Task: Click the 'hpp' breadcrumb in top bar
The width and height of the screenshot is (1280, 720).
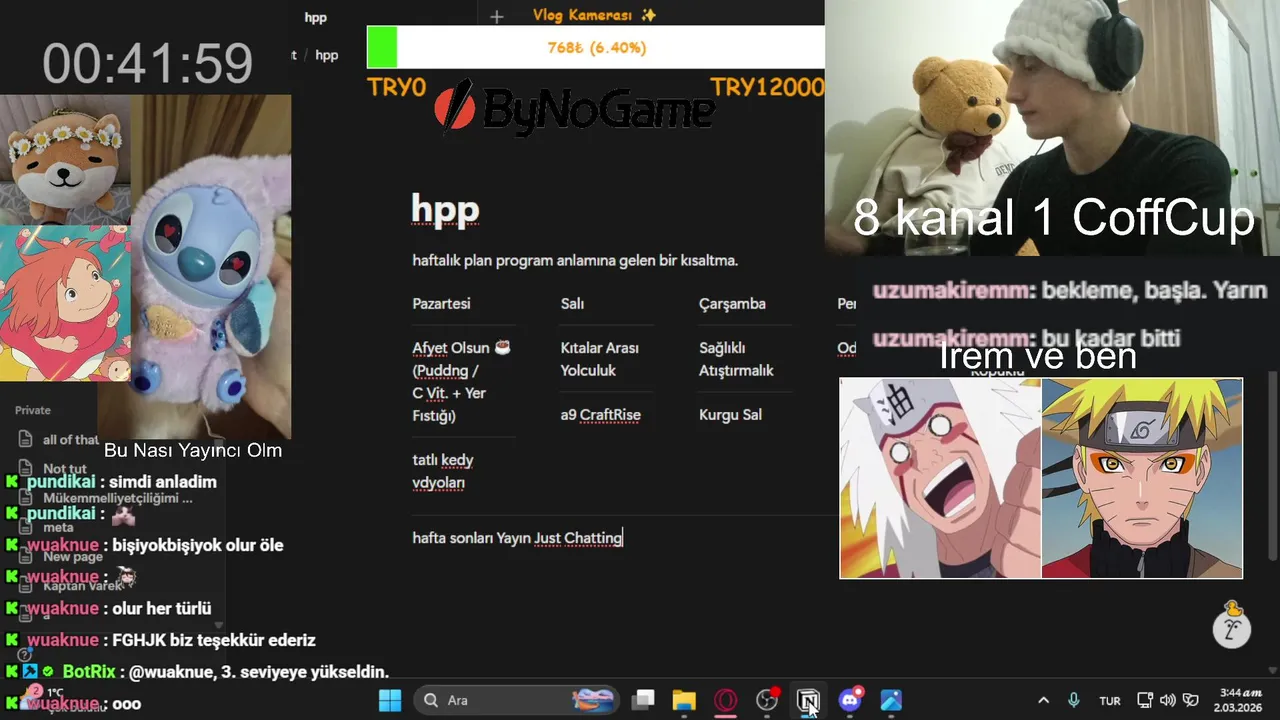Action: (x=327, y=55)
